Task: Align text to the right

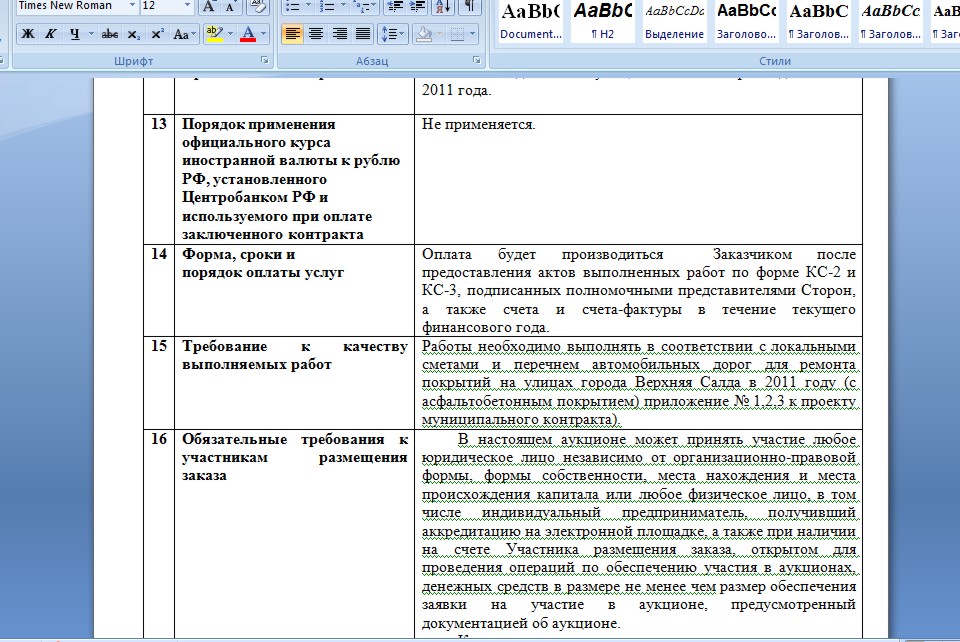Action: click(x=339, y=34)
